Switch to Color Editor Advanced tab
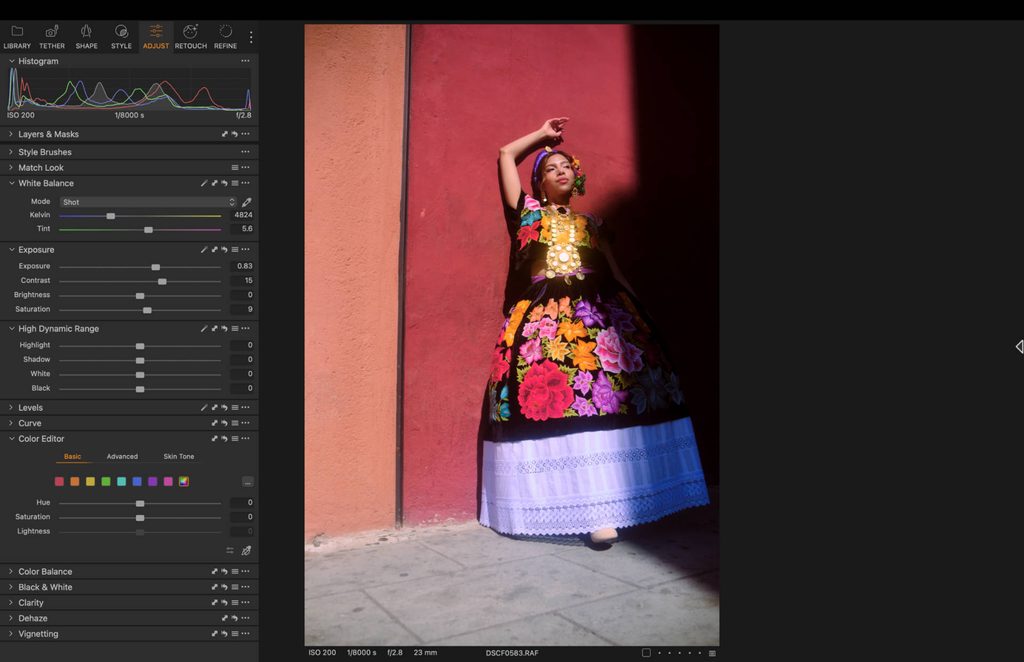Image resolution: width=1024 pixels, height=662 pixels. [122, 456]
